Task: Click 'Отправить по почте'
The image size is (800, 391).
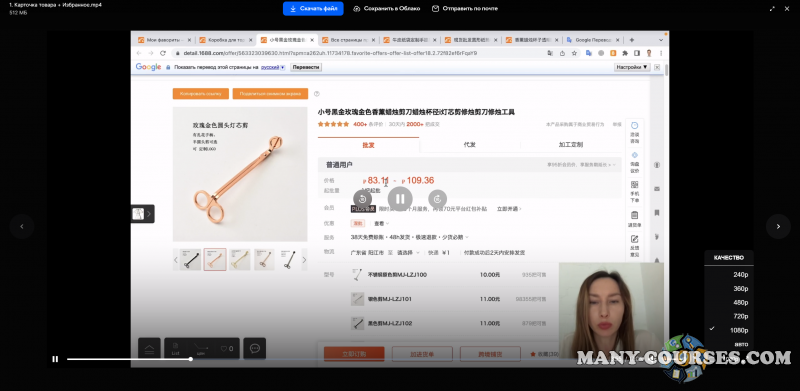Action: coord(465,9)
